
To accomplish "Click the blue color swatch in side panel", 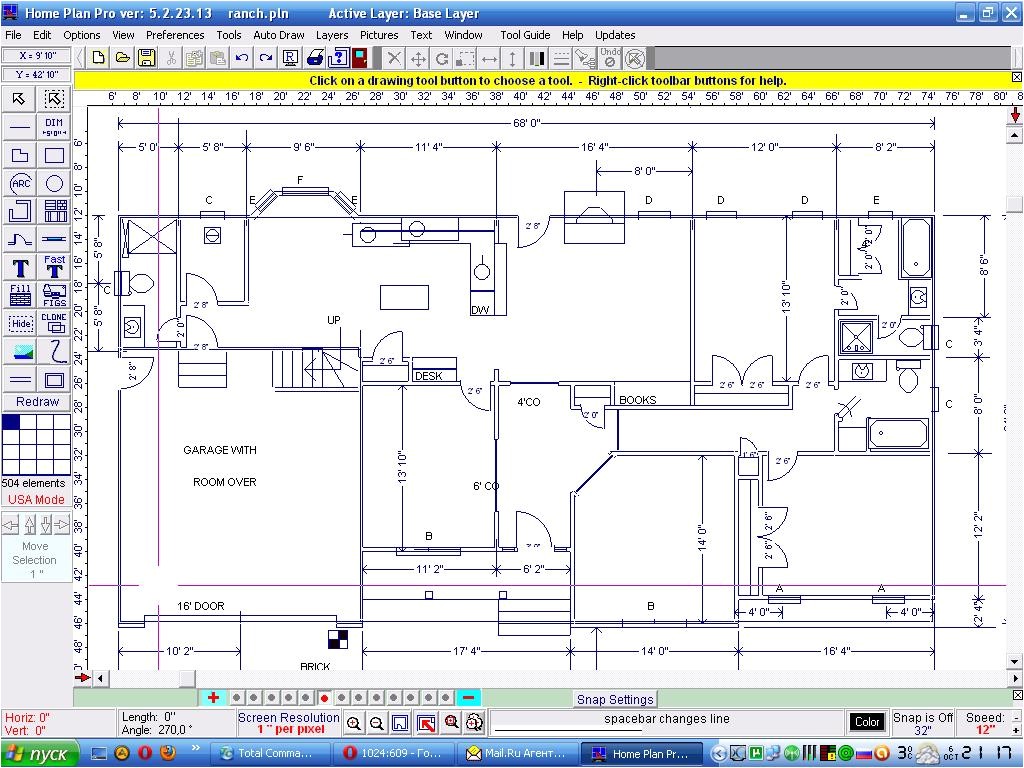I will pos(11,420).
